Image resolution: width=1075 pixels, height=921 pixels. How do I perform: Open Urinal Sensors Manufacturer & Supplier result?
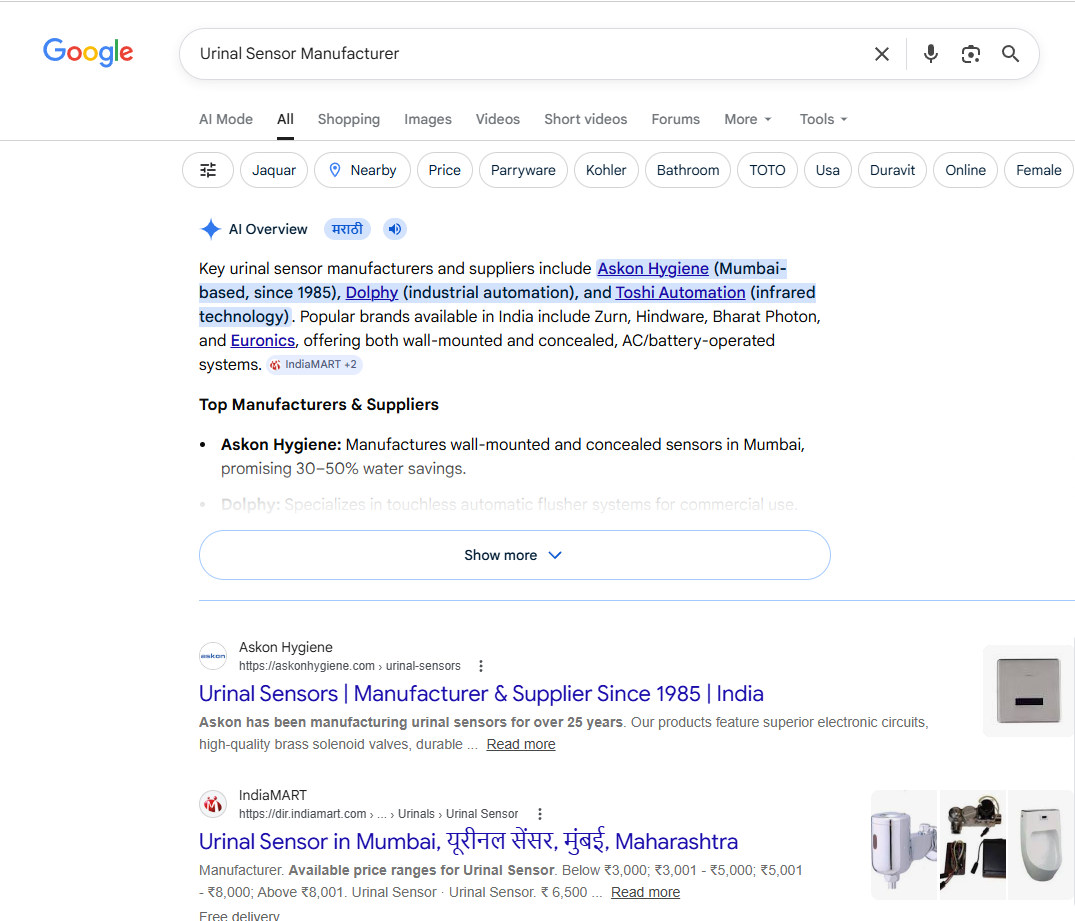(481, 694)
